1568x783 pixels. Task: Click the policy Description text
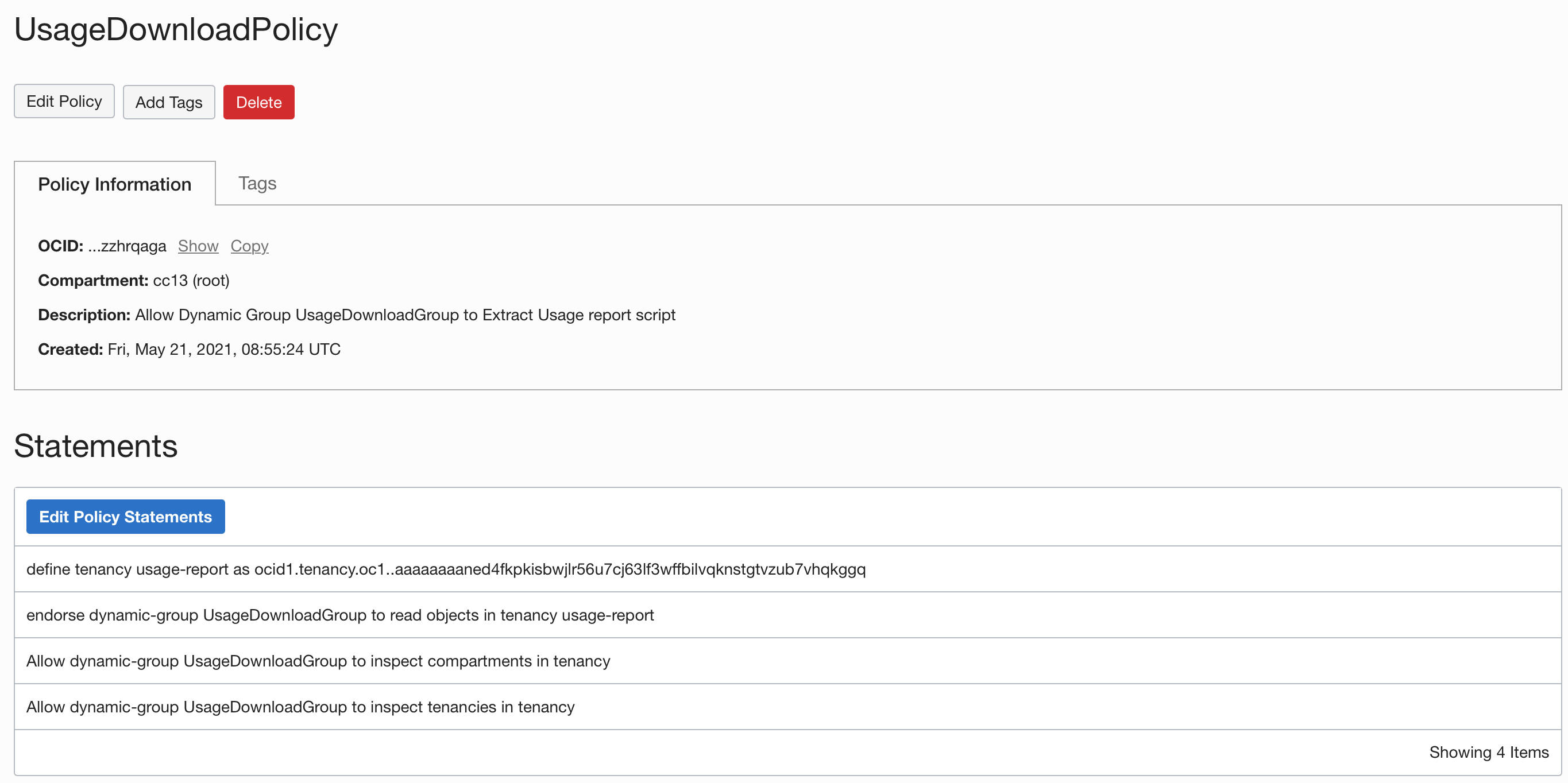click(x=404, y=315)
